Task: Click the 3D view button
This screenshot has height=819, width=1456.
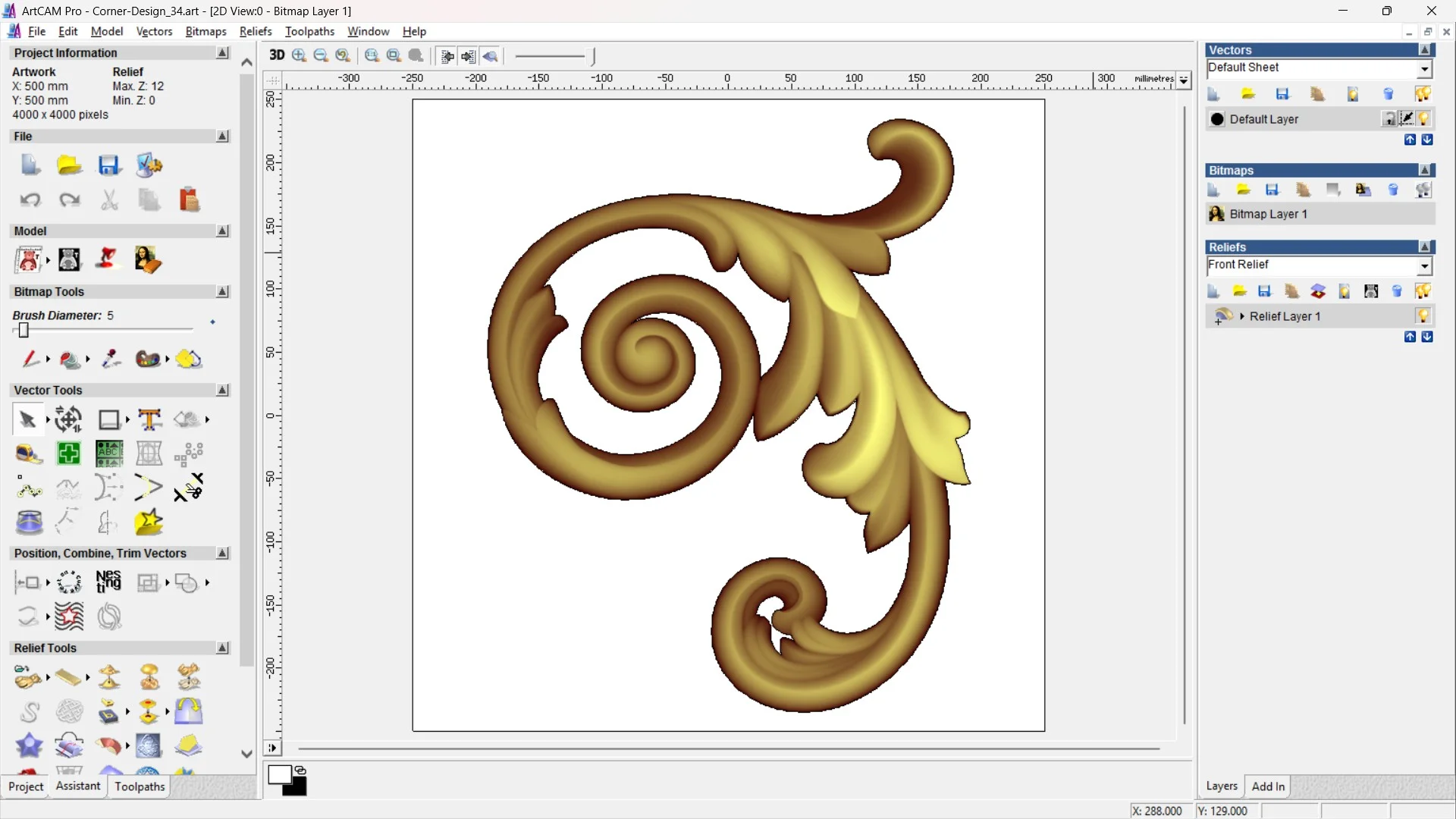Action: tap(277, 55)
